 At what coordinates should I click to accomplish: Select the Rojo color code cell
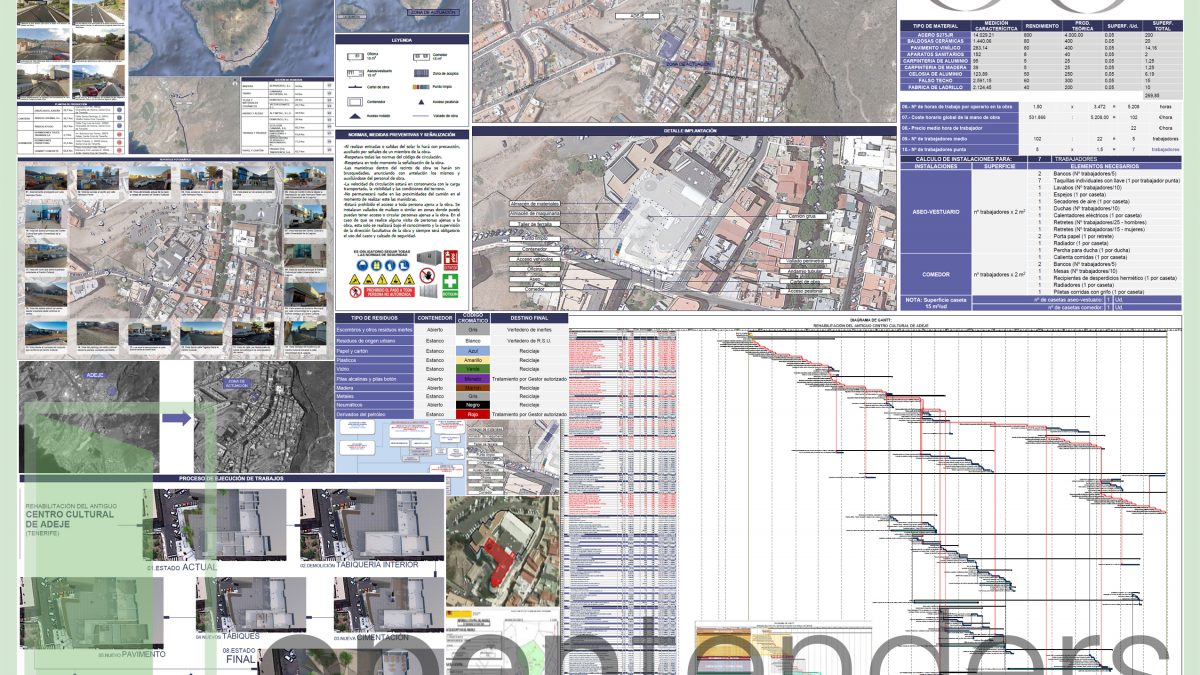tap(473, 414)
